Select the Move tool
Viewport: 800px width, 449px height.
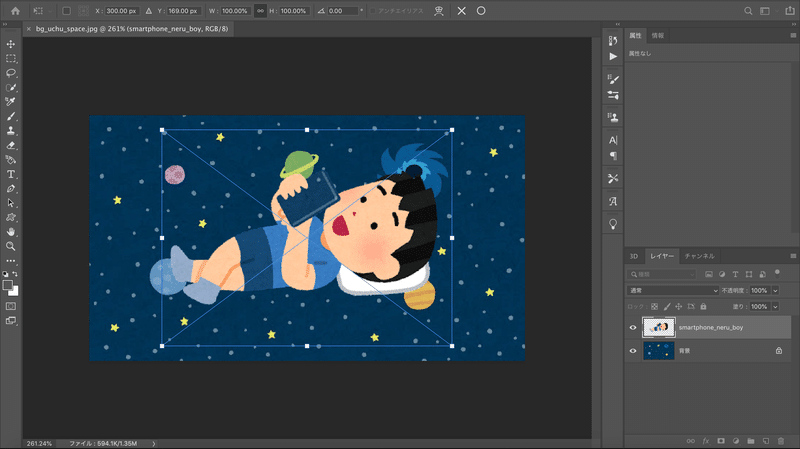coord(11,44)
